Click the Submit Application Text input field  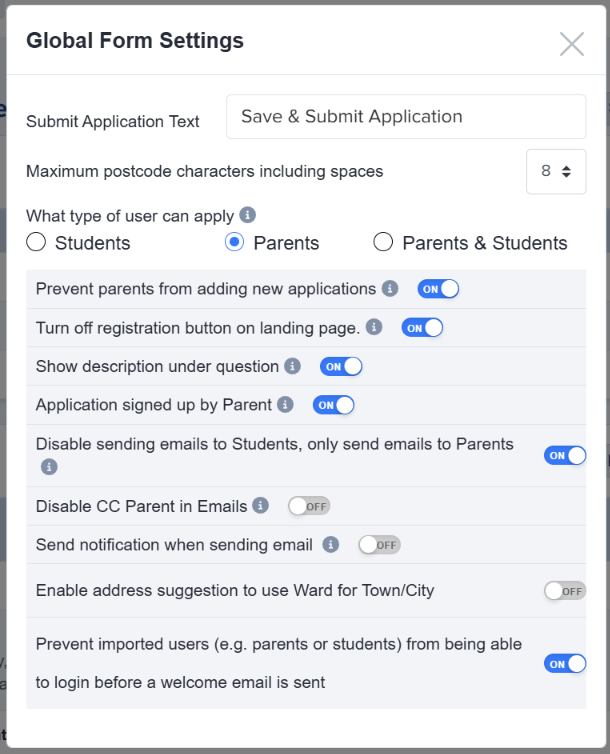(x=406, y=117)
